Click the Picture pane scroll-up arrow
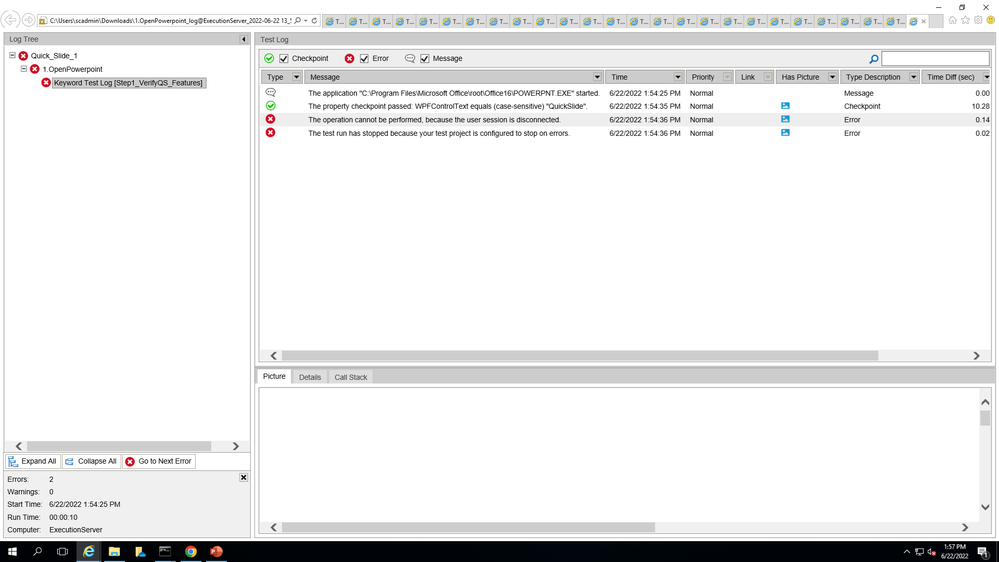Image resolution: width=999 pixels, height=562 pixels. click(x=985, y=402)
